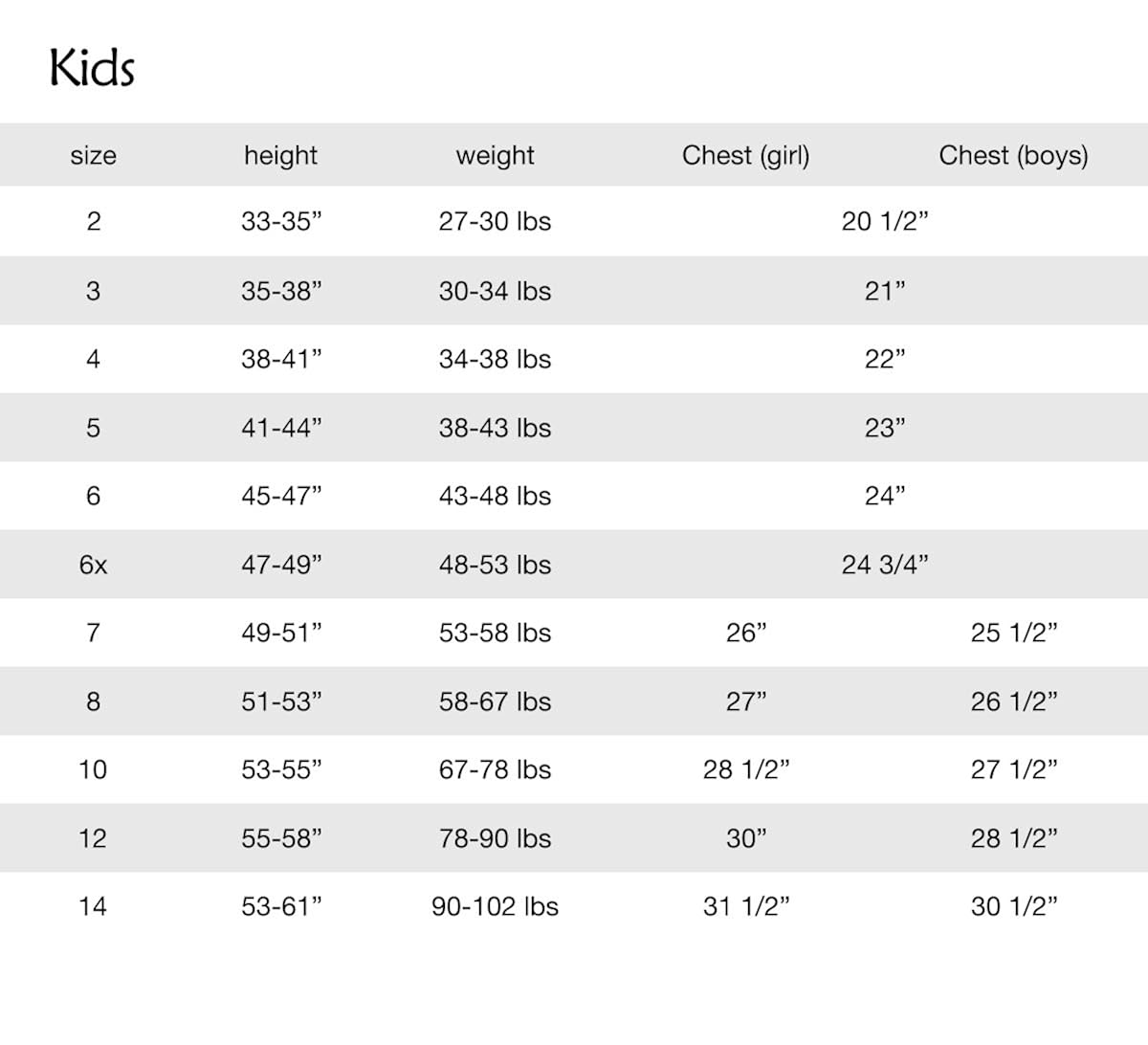Click the height column header
This screenshot has height=1045, width=1148.
[x=280, y=155]
